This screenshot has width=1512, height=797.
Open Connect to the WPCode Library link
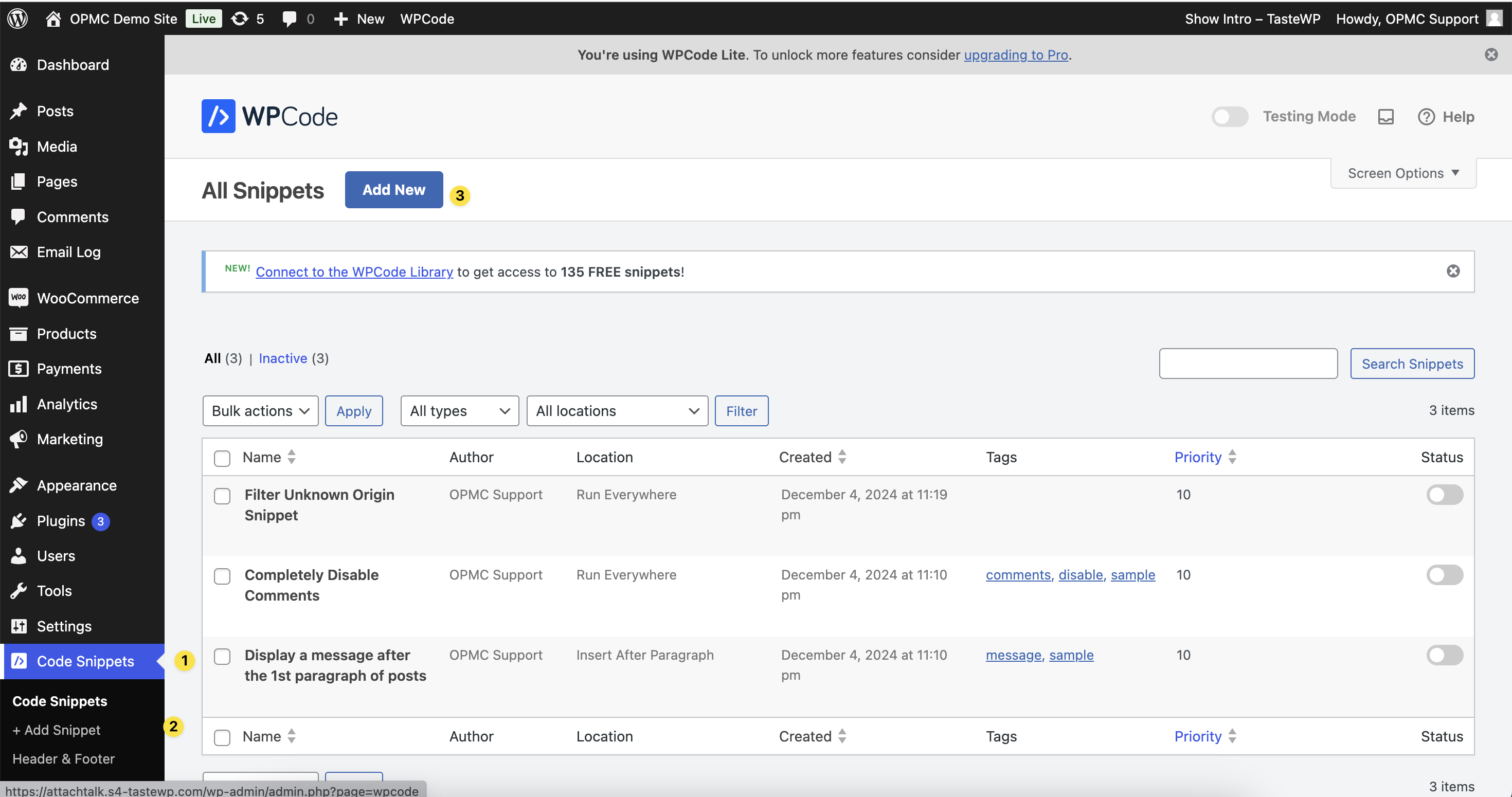click(354, 271)
